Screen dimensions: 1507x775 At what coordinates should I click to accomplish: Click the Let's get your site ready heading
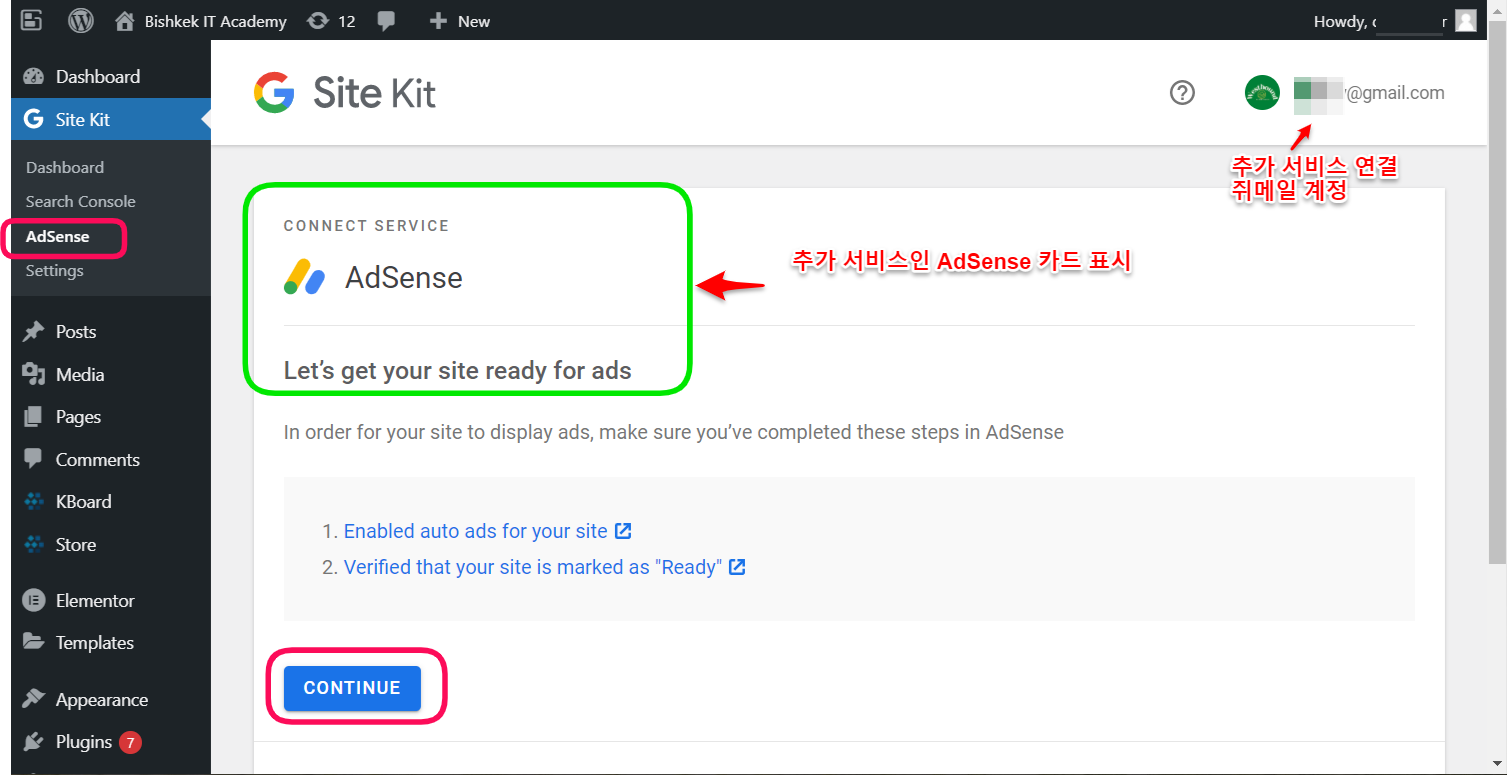click(458, 371)
